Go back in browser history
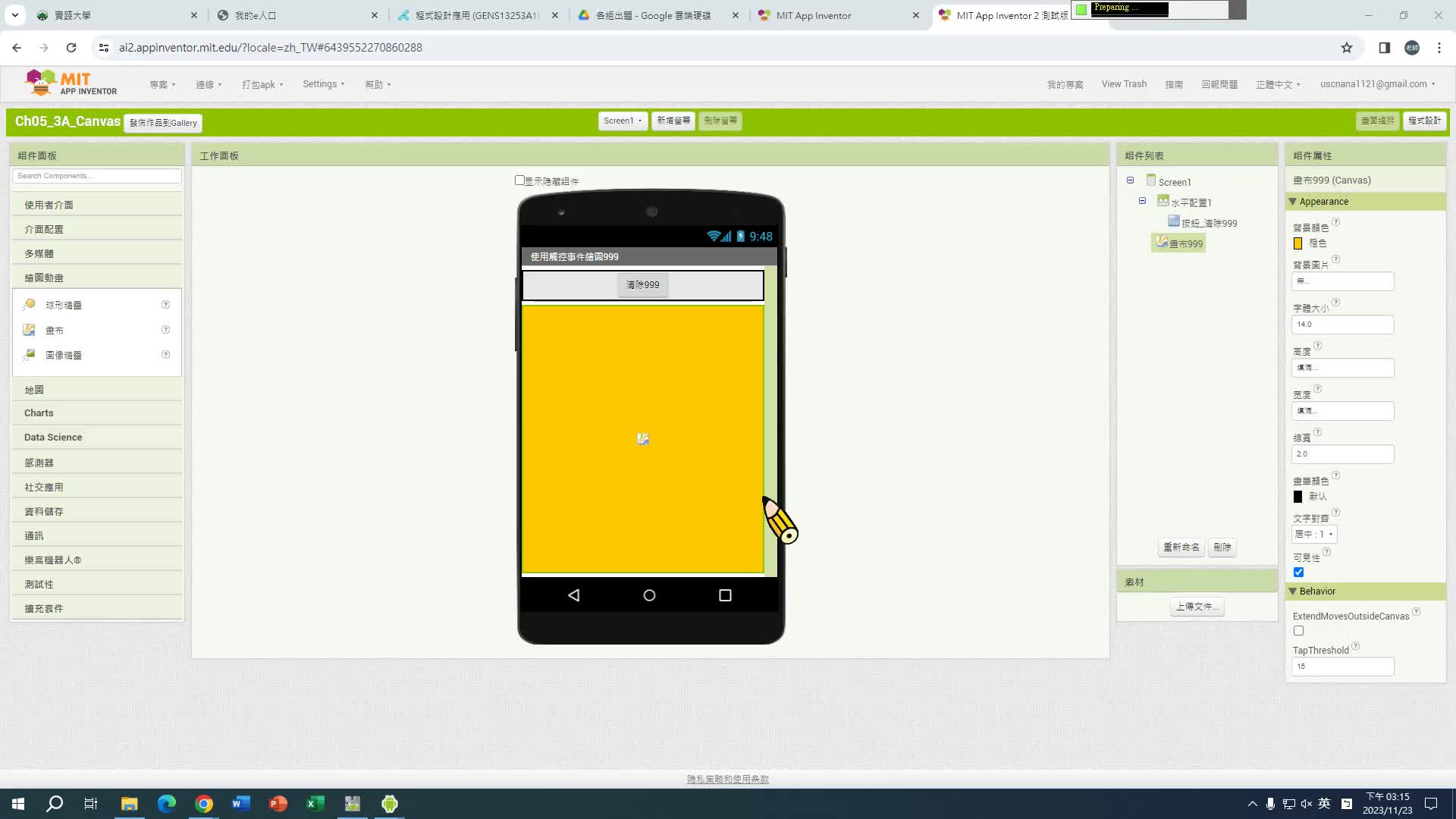The image size is (1456, 819). [17, 48]
